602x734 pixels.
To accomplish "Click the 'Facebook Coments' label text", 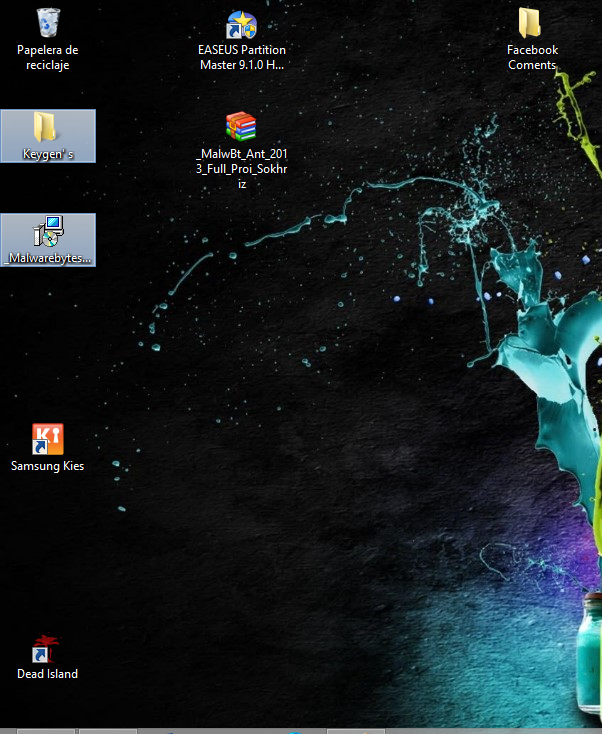I will click(532, 57).
